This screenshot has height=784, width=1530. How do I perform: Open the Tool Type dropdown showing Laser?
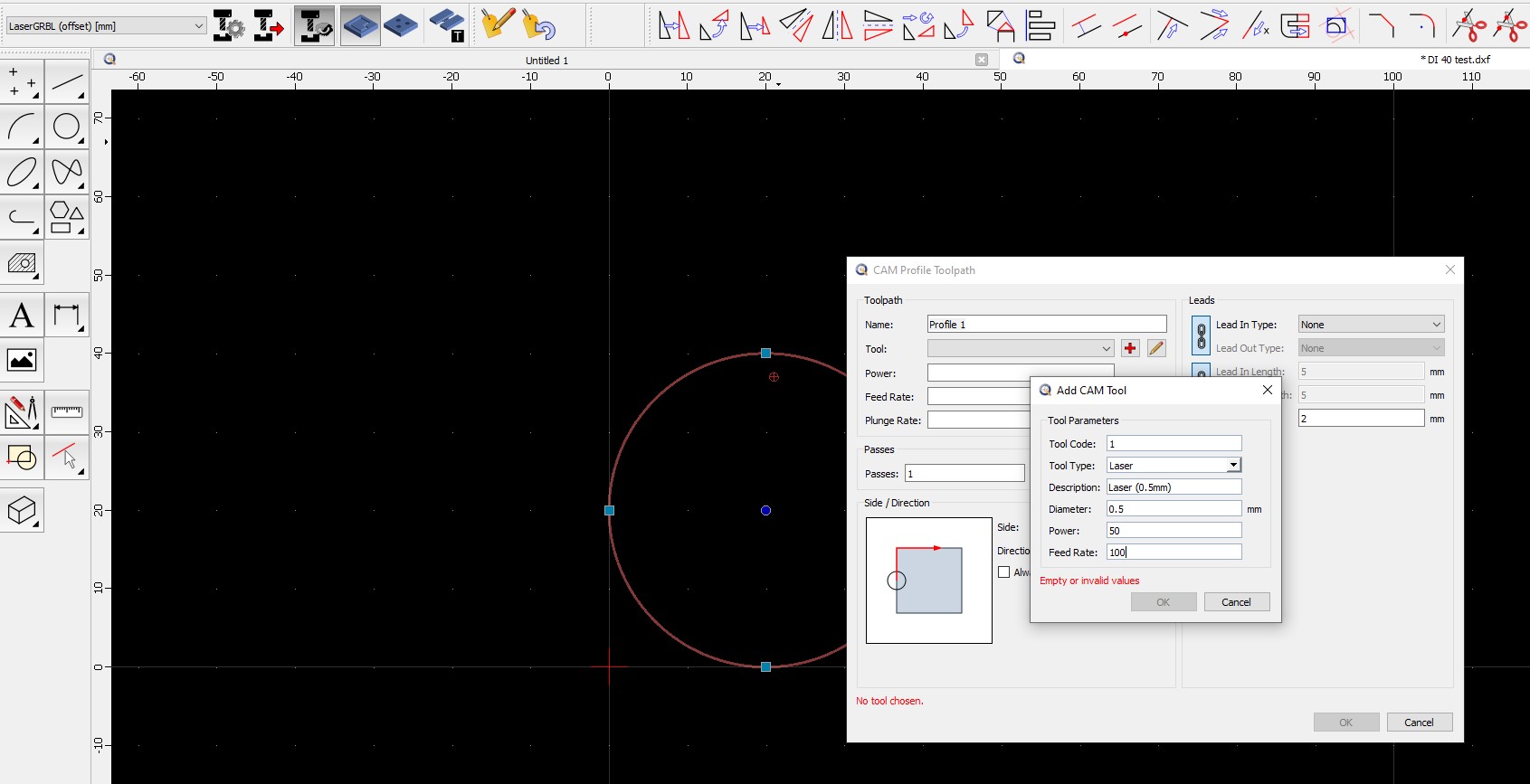click(1174, 465)
